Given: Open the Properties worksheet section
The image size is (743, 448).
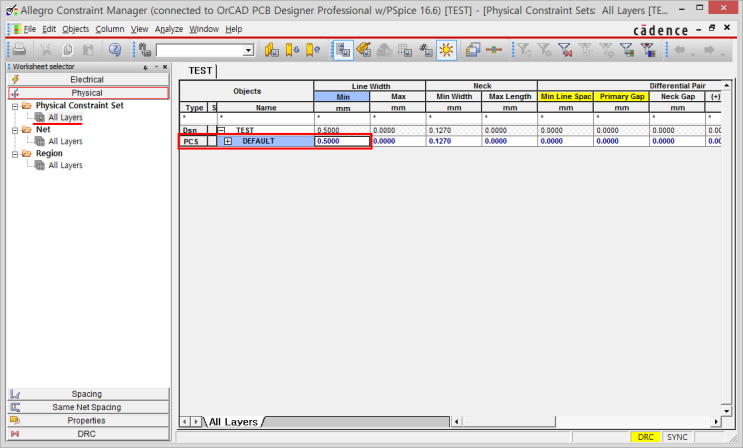Looking at the screenshot, I should tap(89, 421).
